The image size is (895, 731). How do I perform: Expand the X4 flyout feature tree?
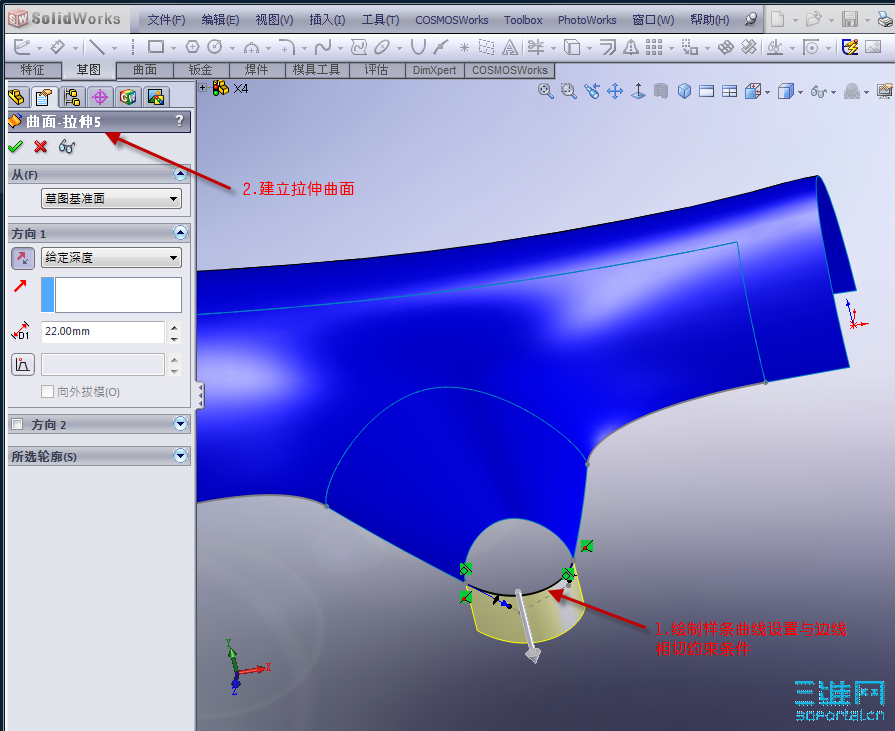coord(203,87)
